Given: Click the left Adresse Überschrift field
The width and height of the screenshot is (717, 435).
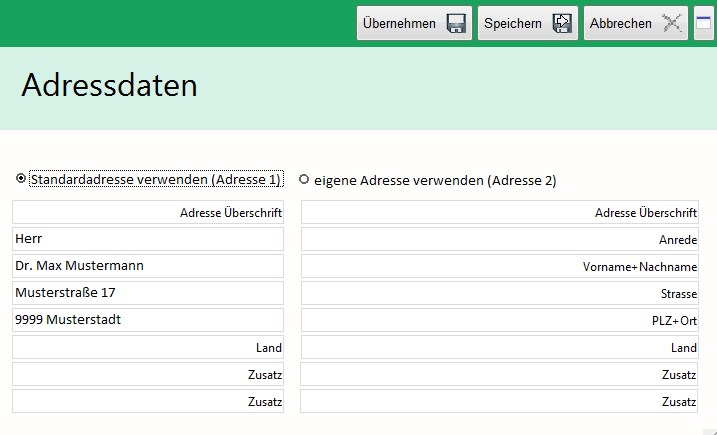Looking at the screenshot, I should [148, 212].
